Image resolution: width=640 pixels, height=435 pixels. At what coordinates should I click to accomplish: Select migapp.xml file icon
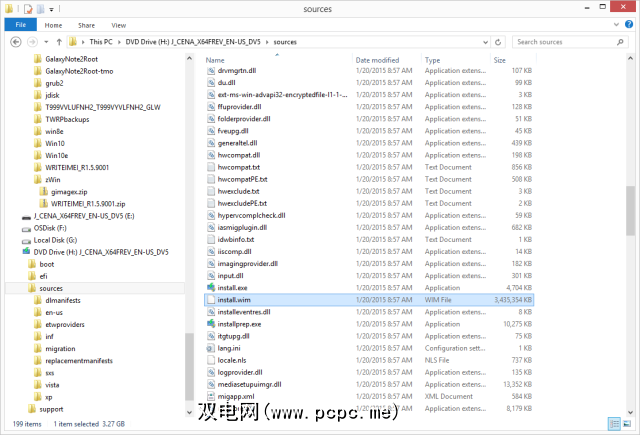tap(211, 396)
